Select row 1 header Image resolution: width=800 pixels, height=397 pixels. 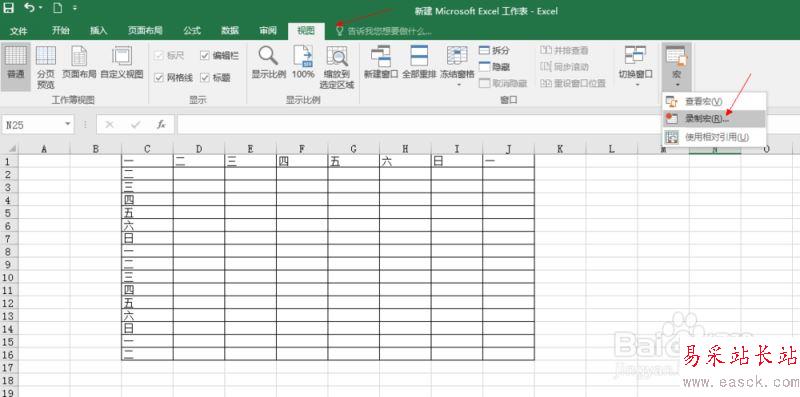9,161
